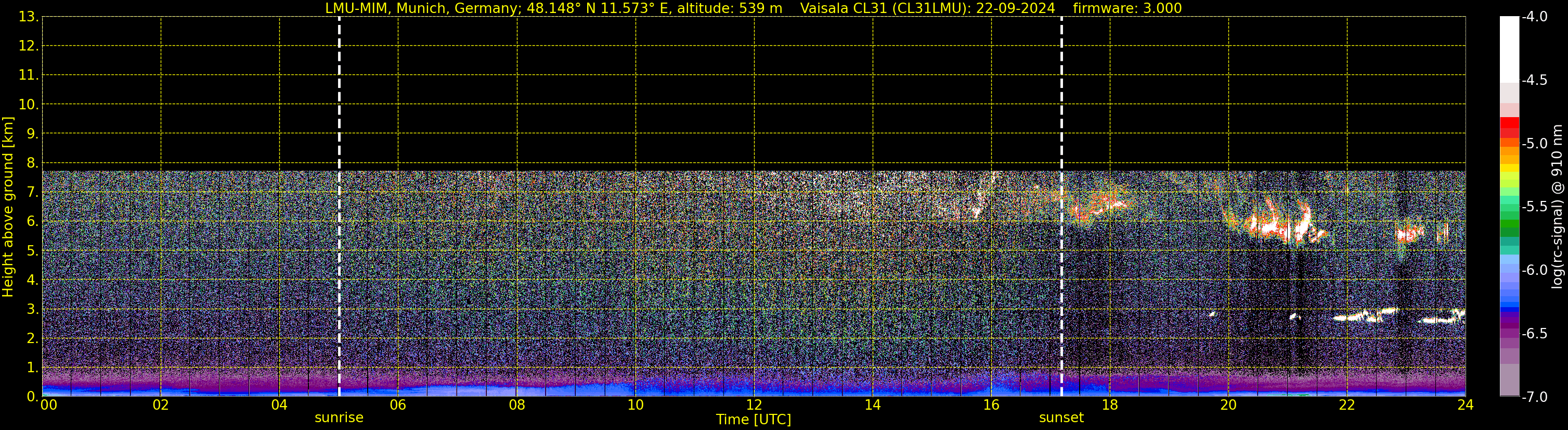Select the white top section of the colorbar
Image resolution: width=1568 pixels, height=430 pixels.
coord(1509,49)
